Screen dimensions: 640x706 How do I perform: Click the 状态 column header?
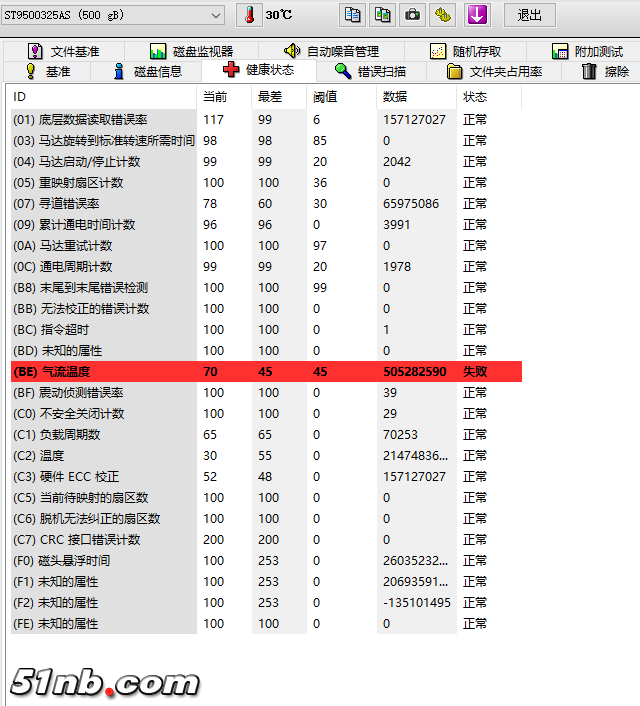tap(489, 97)
